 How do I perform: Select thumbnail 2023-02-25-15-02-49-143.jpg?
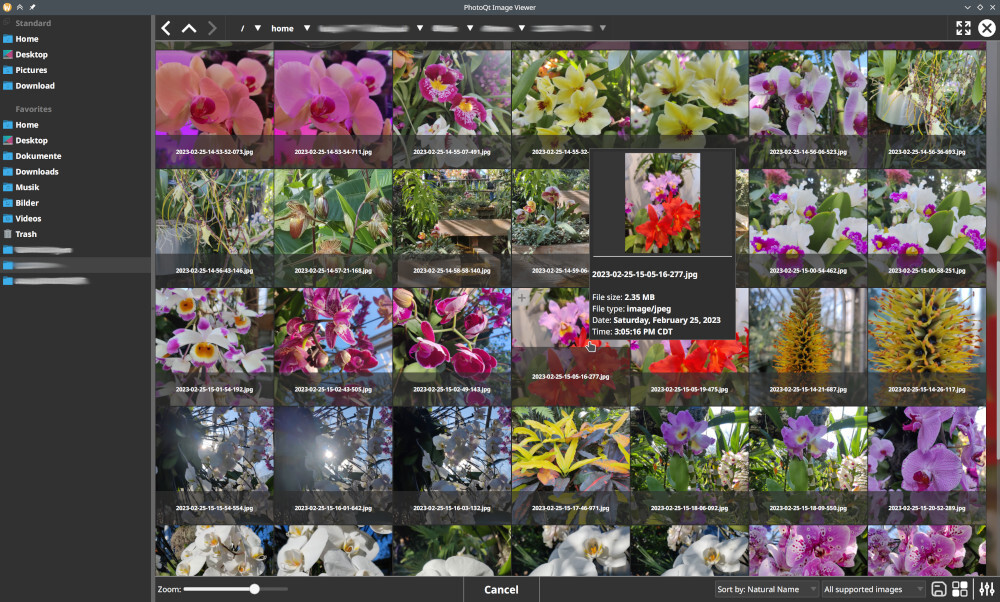coord(452,346)
